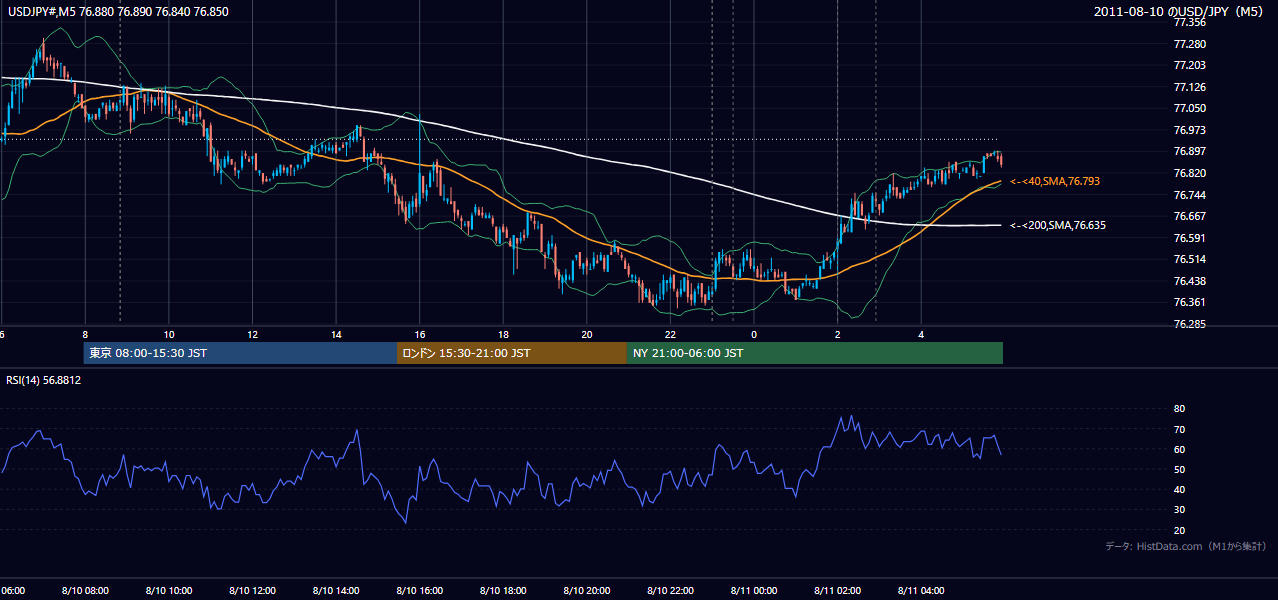Click price axis value 77.280
This screenshot has width=1278, height=600.
(x=1190, y=44)
